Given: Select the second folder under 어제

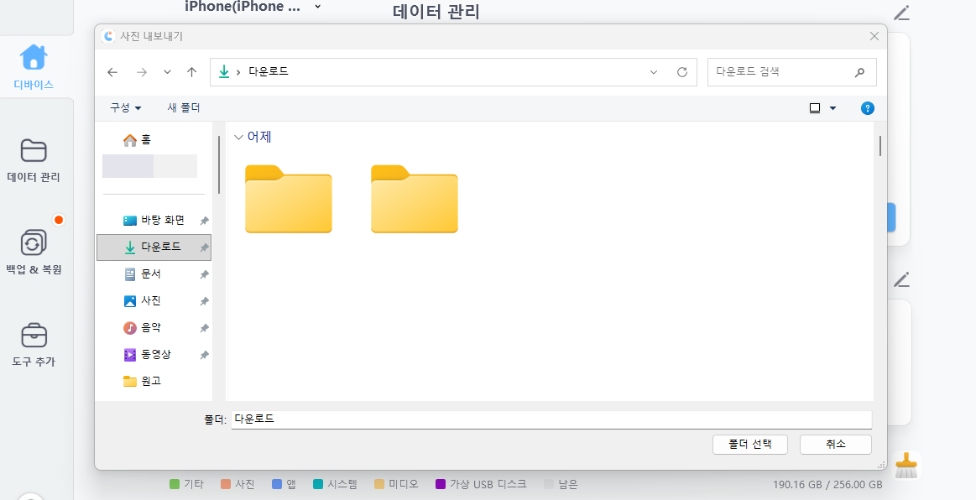Looking at the screenshot, I should tap(415, 199).
